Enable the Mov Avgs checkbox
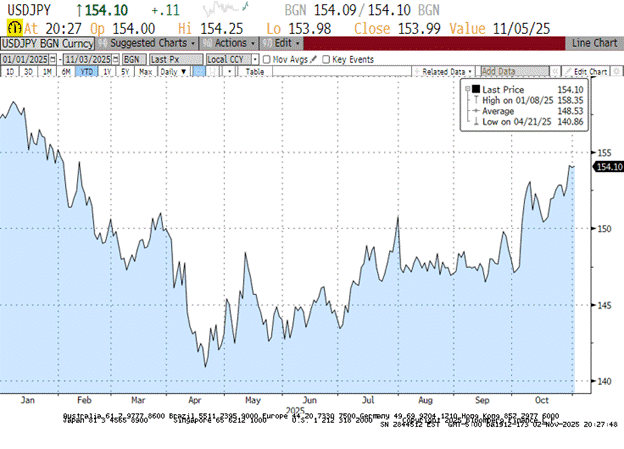This screenshot has height=449, width=624. pyautogui.click(x=265, y=59)
